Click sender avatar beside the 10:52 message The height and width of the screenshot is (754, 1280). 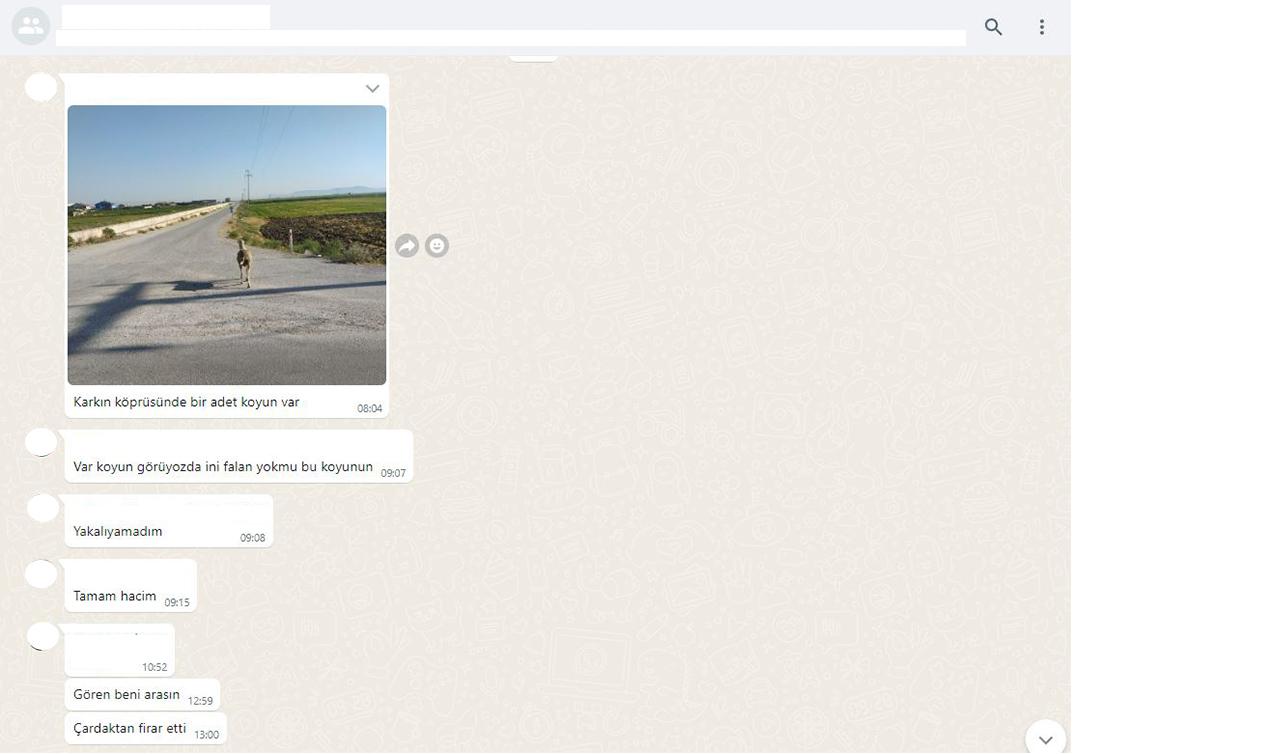tap(43, 636)
